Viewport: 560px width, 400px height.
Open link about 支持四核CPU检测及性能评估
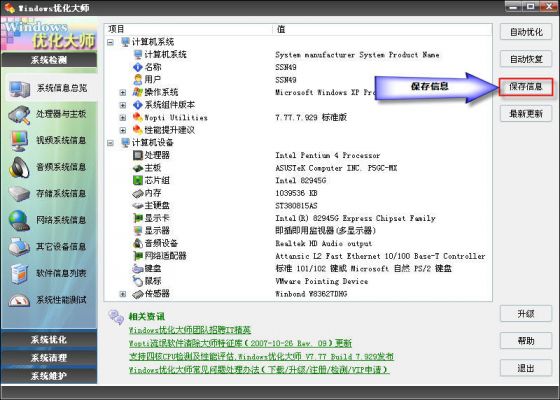tap(261, 356)
